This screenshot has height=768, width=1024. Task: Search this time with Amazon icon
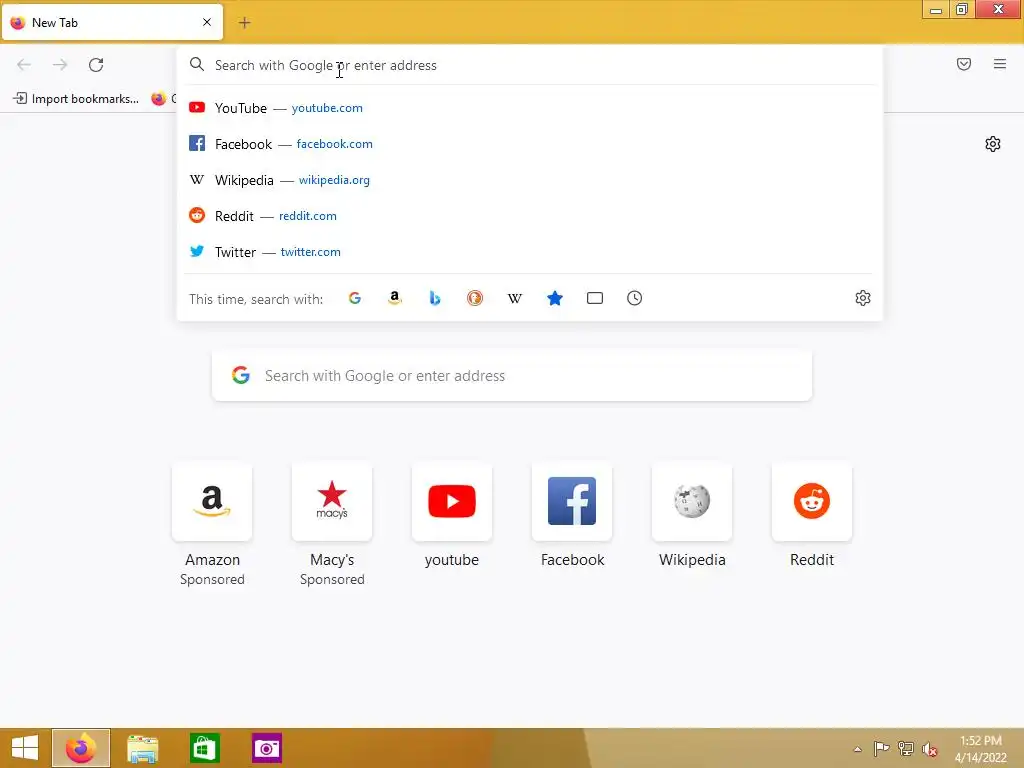coord(394,298)
